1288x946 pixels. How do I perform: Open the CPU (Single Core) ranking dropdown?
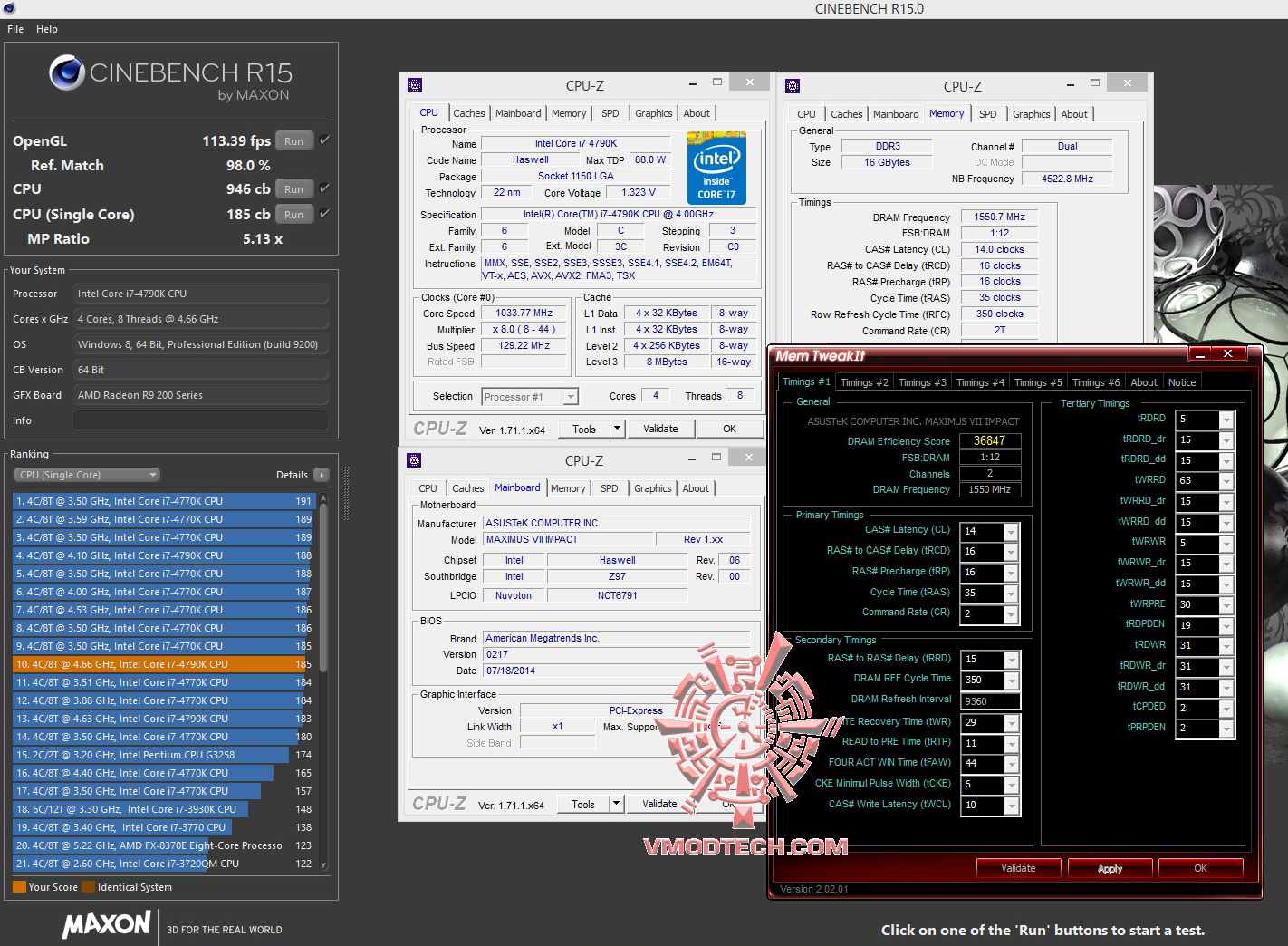pyautogui.click(x=87, y=475)
